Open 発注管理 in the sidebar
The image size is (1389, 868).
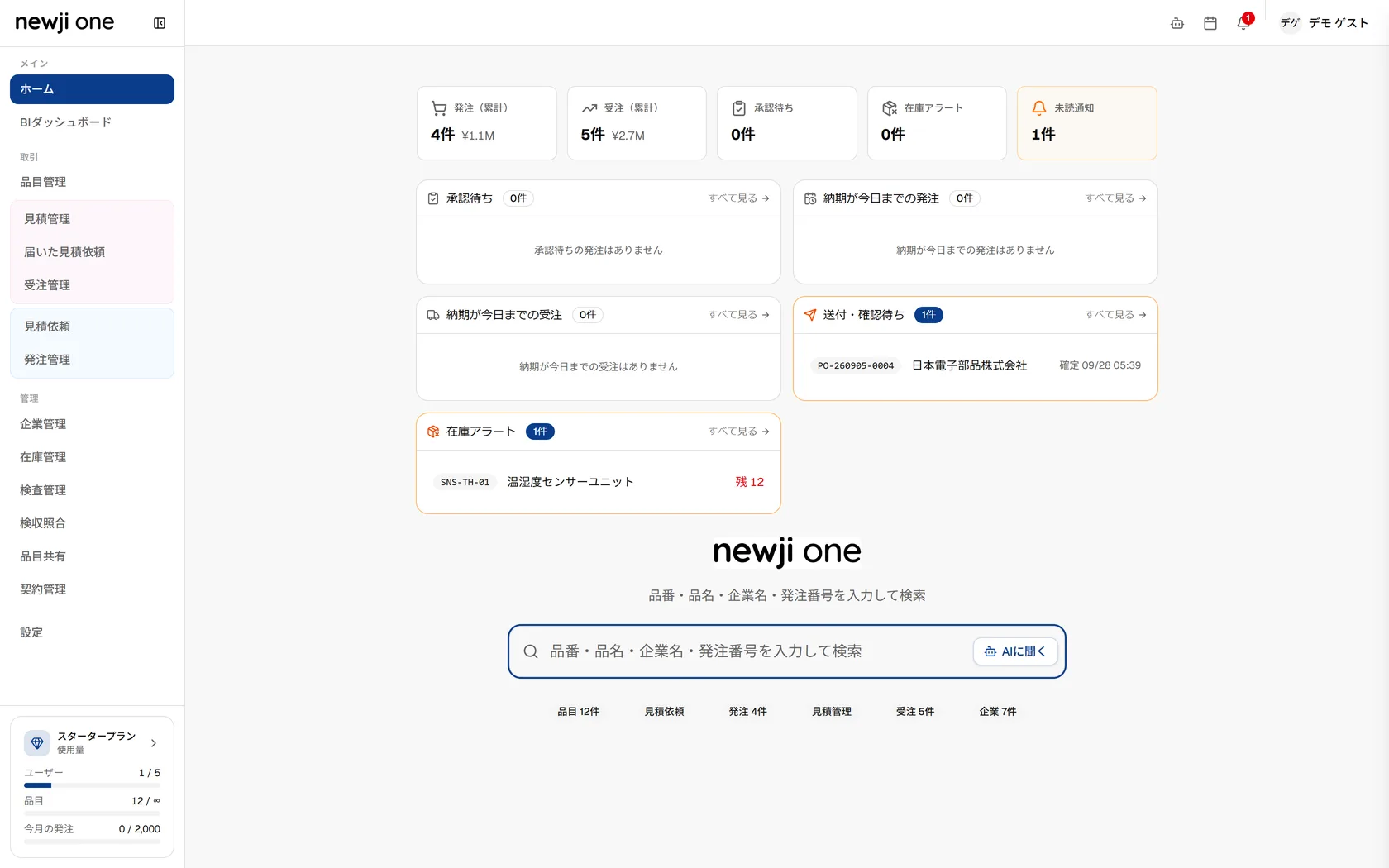(x=92, y=360)
